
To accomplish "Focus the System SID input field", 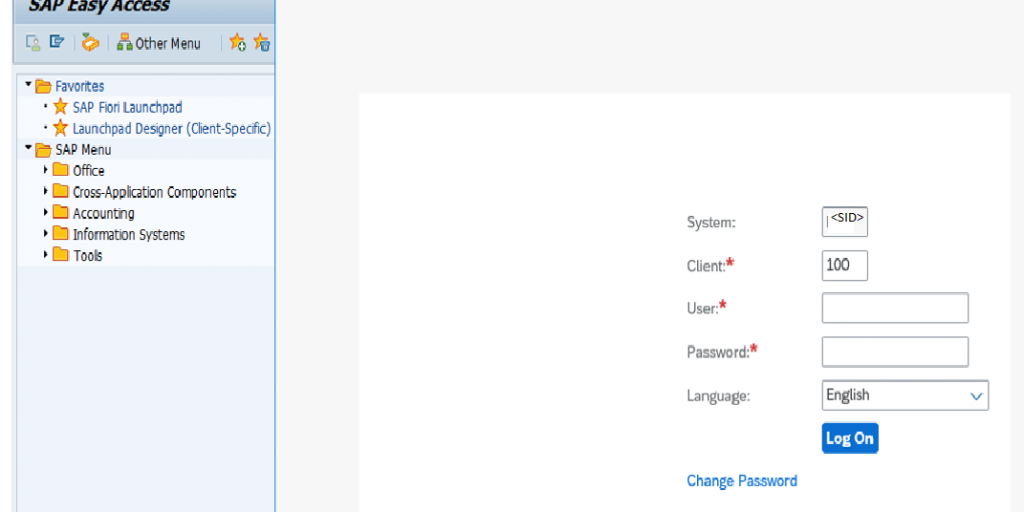I will click(844, 222).
